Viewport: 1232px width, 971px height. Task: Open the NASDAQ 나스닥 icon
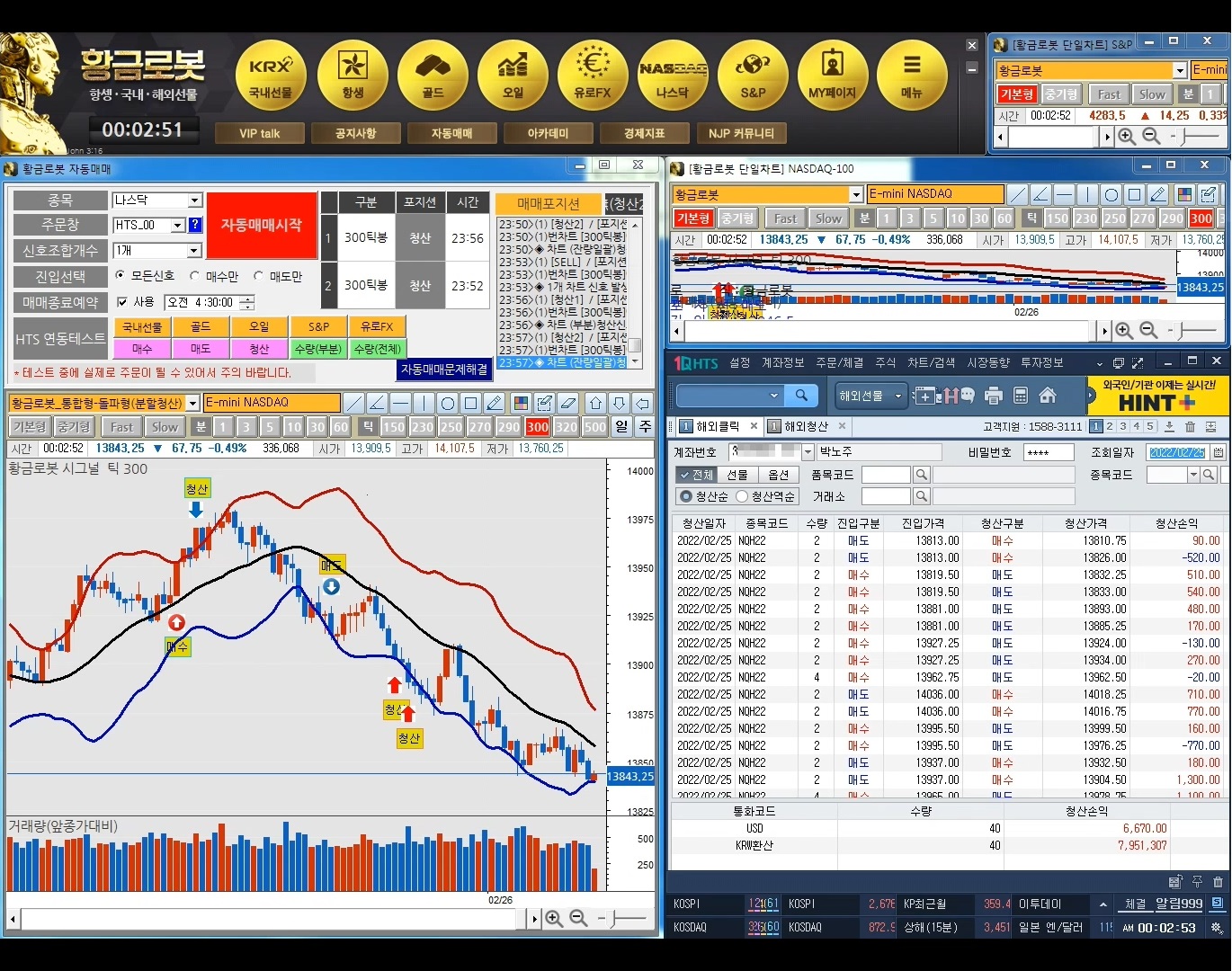pyautogui.click(x=673, y=75)
